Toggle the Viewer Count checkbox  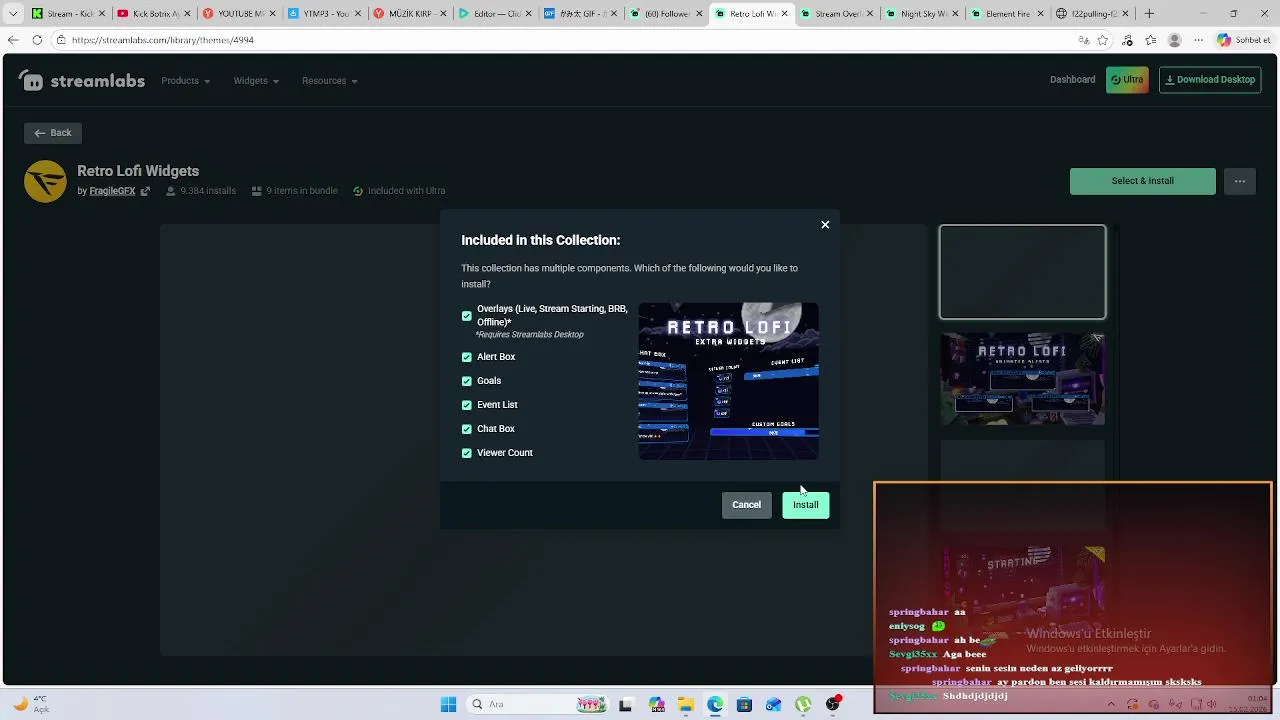[467, 453]
